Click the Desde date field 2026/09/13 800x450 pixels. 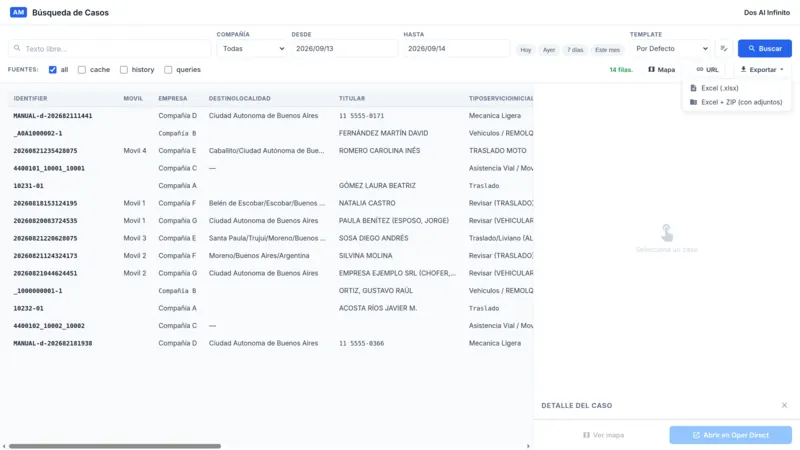pyautogui.click(x=344, y=48)
